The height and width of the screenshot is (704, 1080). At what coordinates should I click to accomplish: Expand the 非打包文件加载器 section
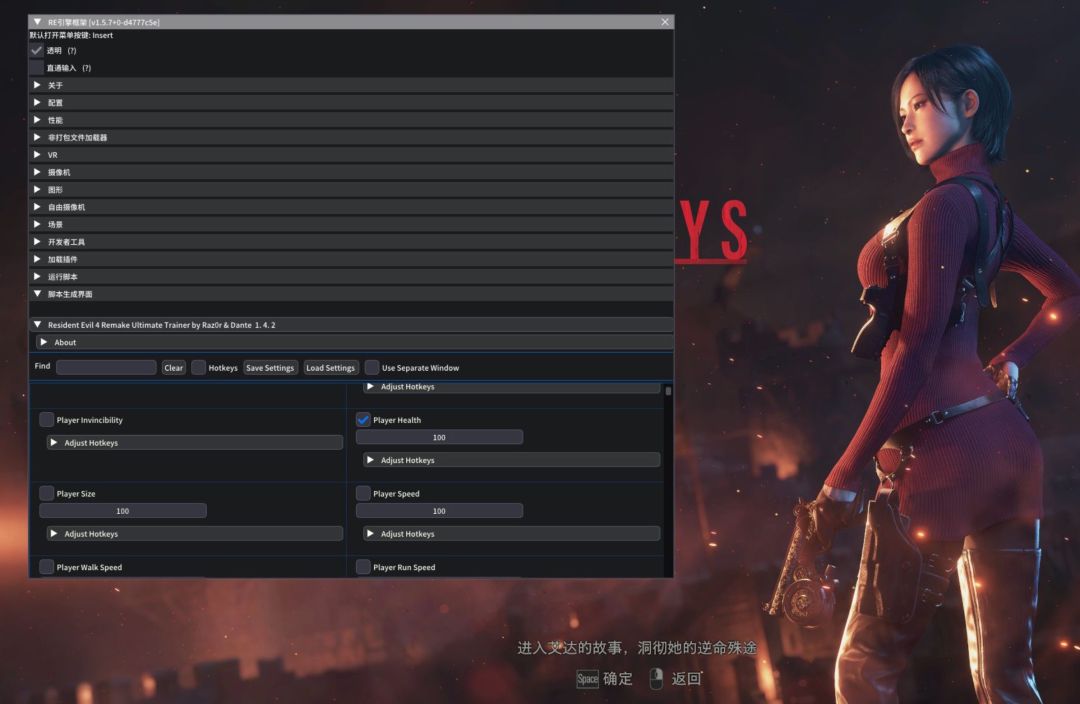point(351,137)
